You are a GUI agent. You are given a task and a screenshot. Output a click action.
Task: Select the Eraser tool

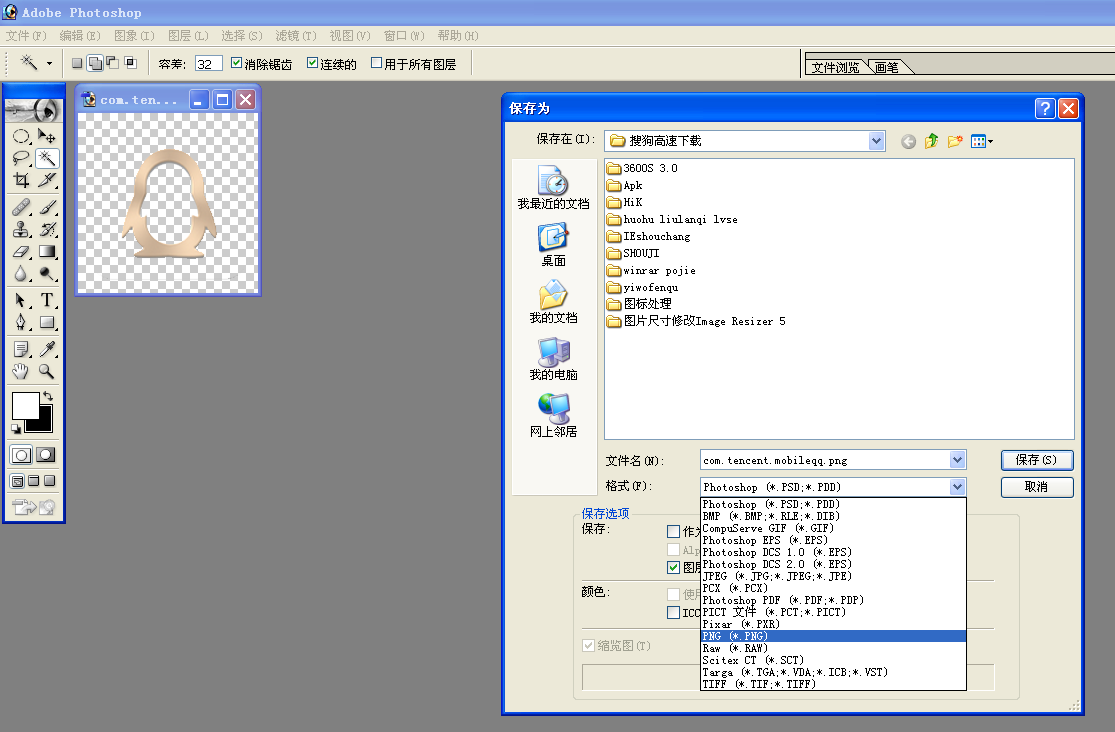coord(21,251)
